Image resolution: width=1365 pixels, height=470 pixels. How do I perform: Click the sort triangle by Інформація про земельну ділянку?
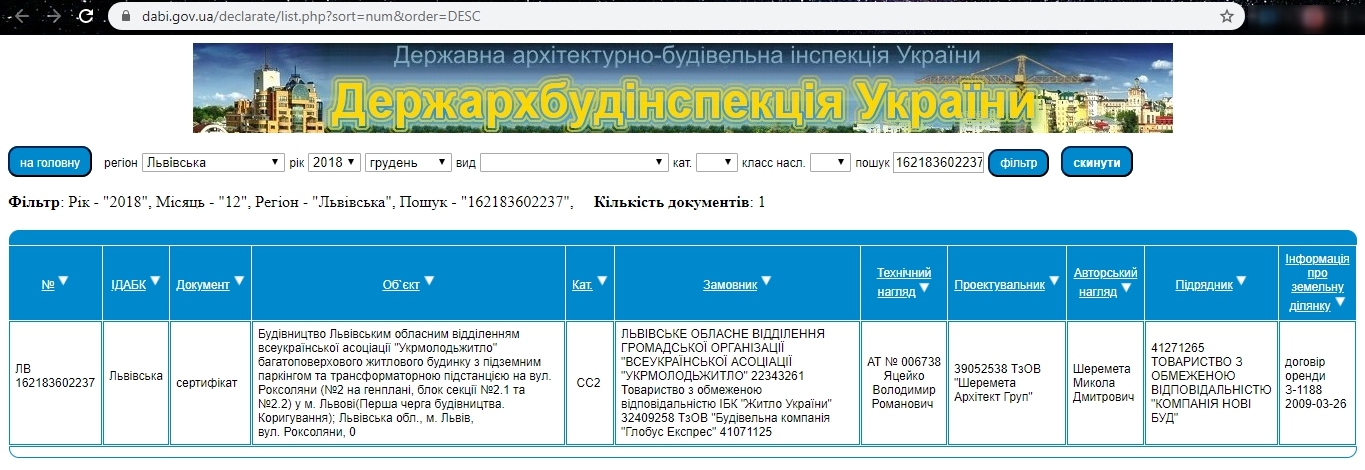coord(1340,304)
